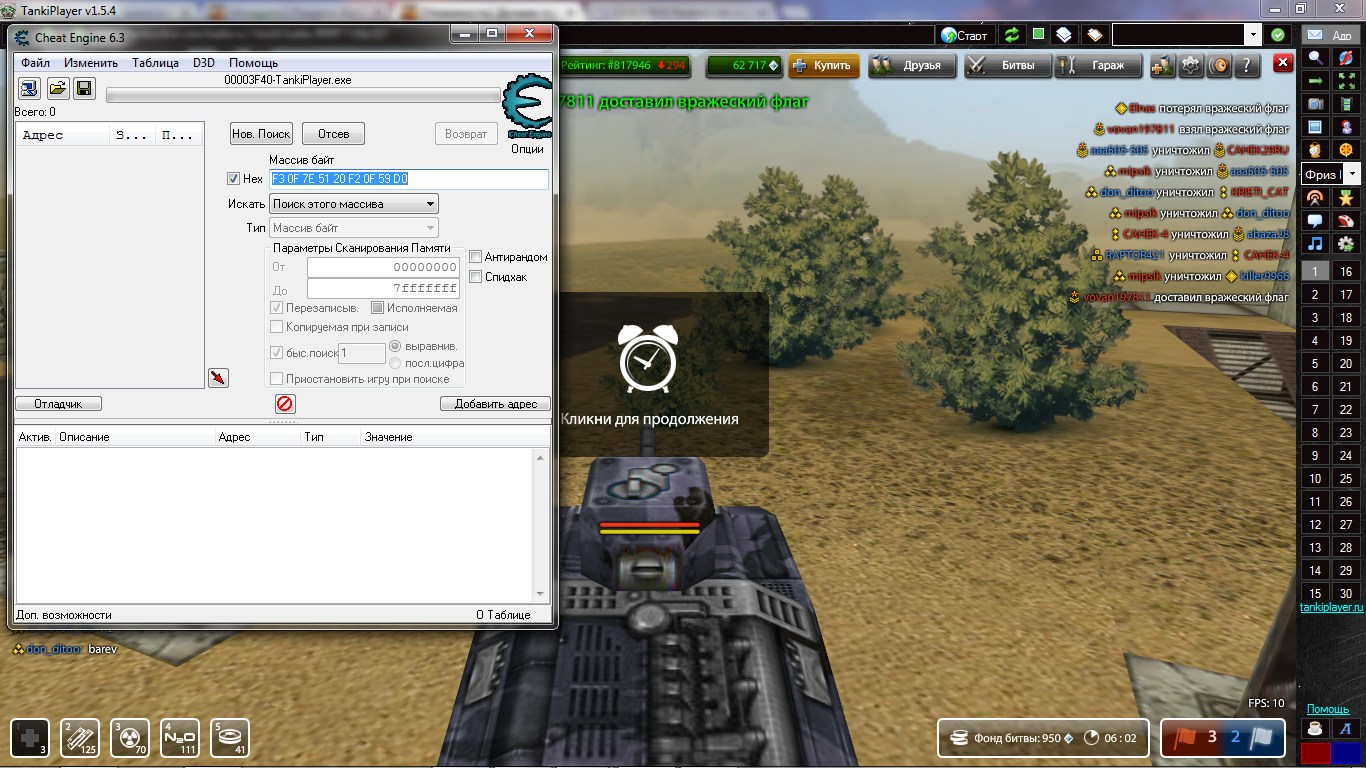Click the Старт button in TankiPlayer toolbar
Image resolution: width=1366 pixels, height=768 pixels.
point(964,35)
